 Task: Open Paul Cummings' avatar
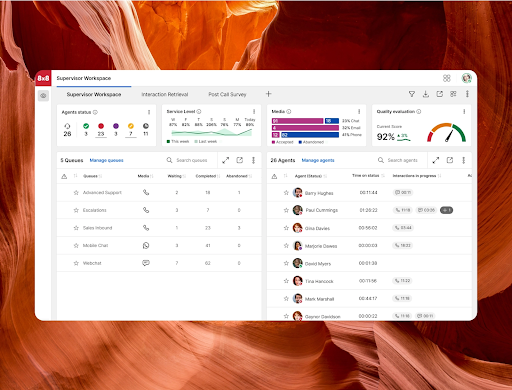[297, 210]
